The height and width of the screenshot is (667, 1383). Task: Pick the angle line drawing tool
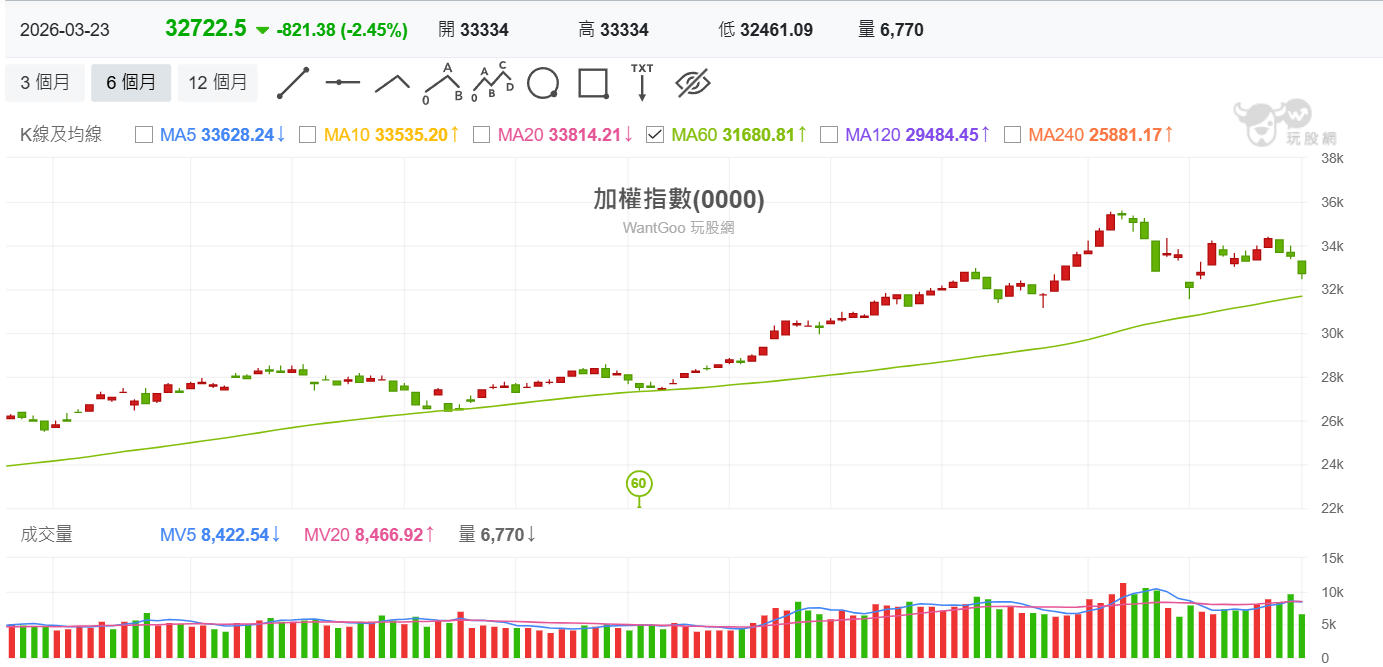393,83
